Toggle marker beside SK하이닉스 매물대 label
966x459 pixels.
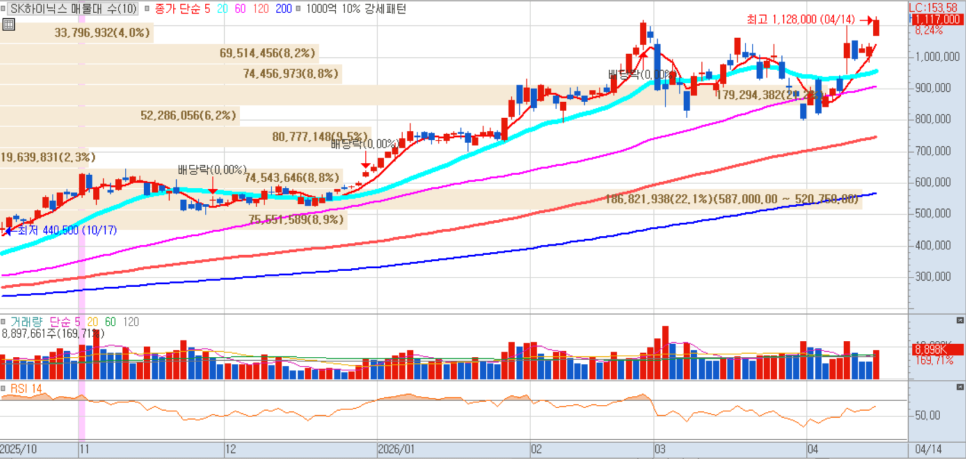tap(4, 10)
